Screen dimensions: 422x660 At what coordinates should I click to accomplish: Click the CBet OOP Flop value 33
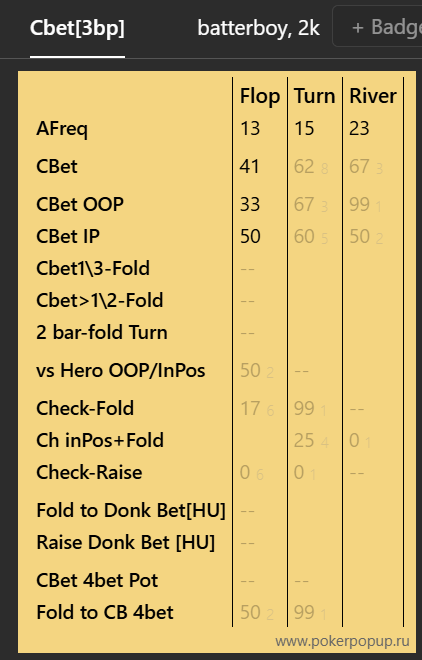250,204
